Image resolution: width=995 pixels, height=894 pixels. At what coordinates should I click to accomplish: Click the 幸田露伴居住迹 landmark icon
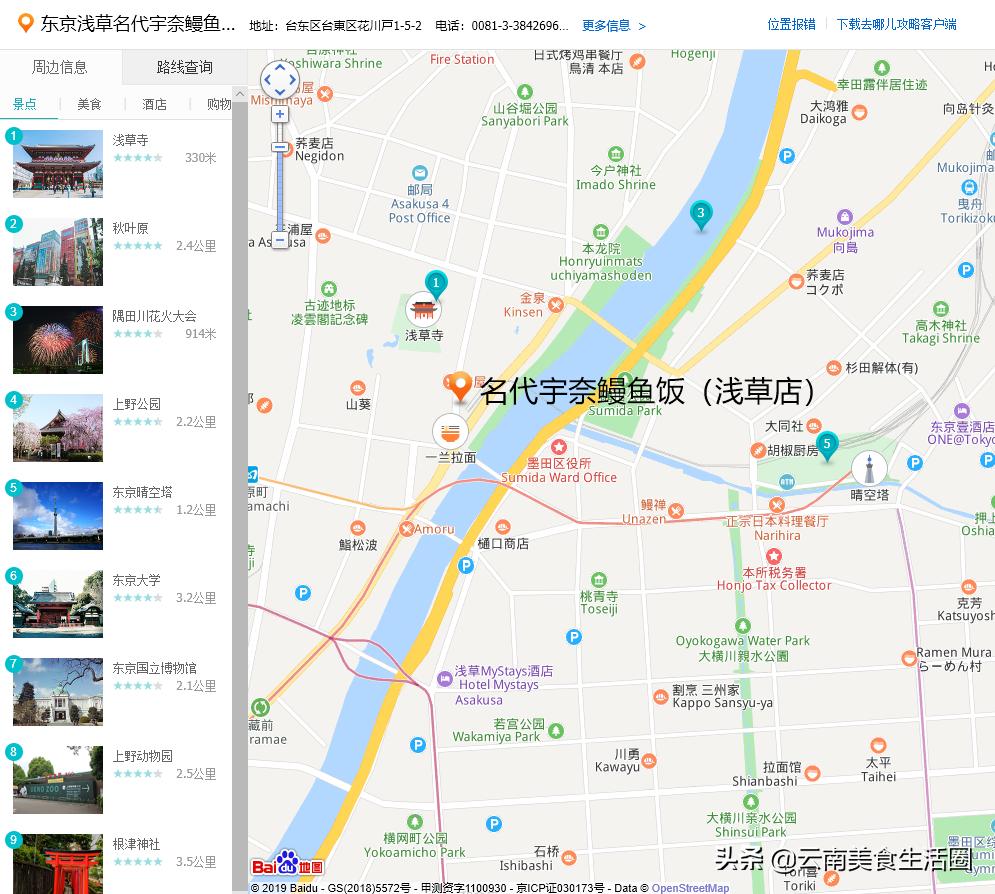click(x=881, y=68)
